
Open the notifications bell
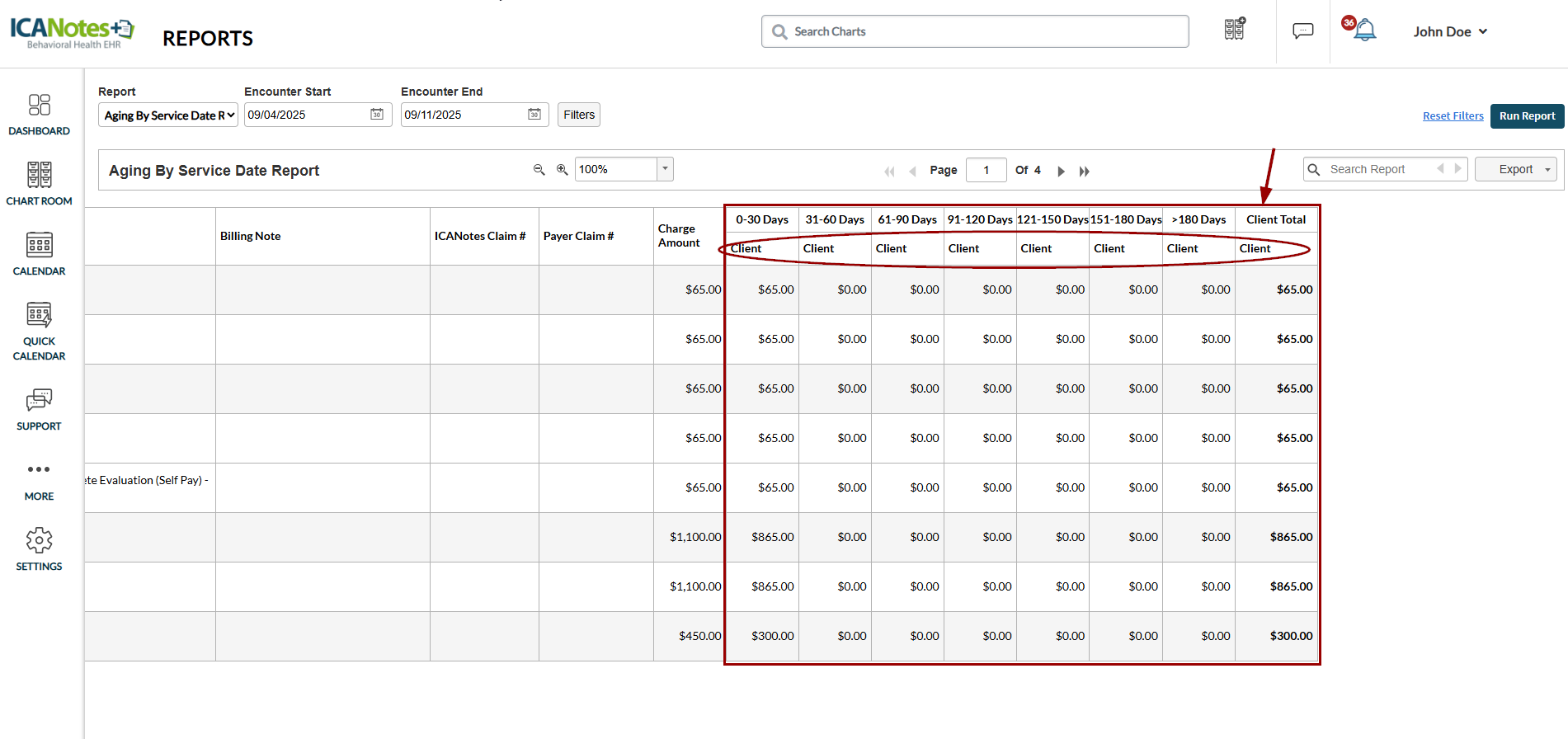[1364, 31]
